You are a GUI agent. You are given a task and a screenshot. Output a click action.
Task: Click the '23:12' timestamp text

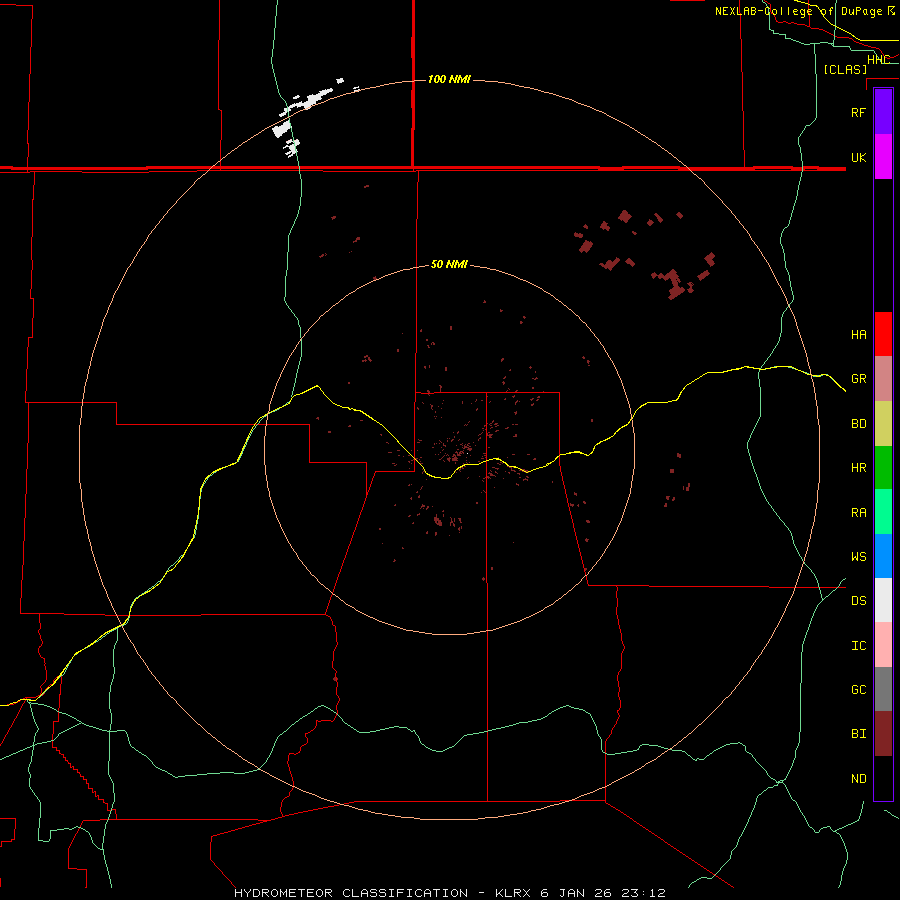click(x=643, y=893)
